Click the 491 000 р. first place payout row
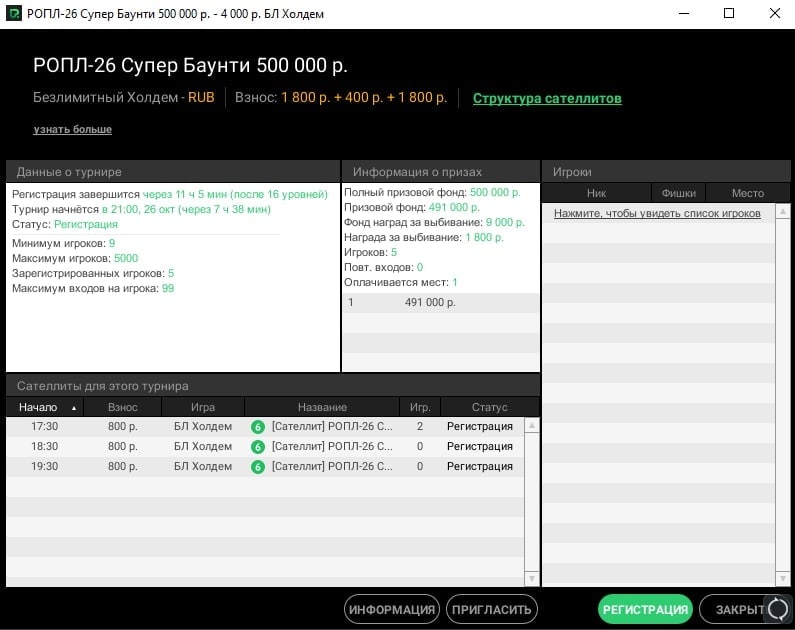The height and width of the screenshot is (630, 795). 441,303
